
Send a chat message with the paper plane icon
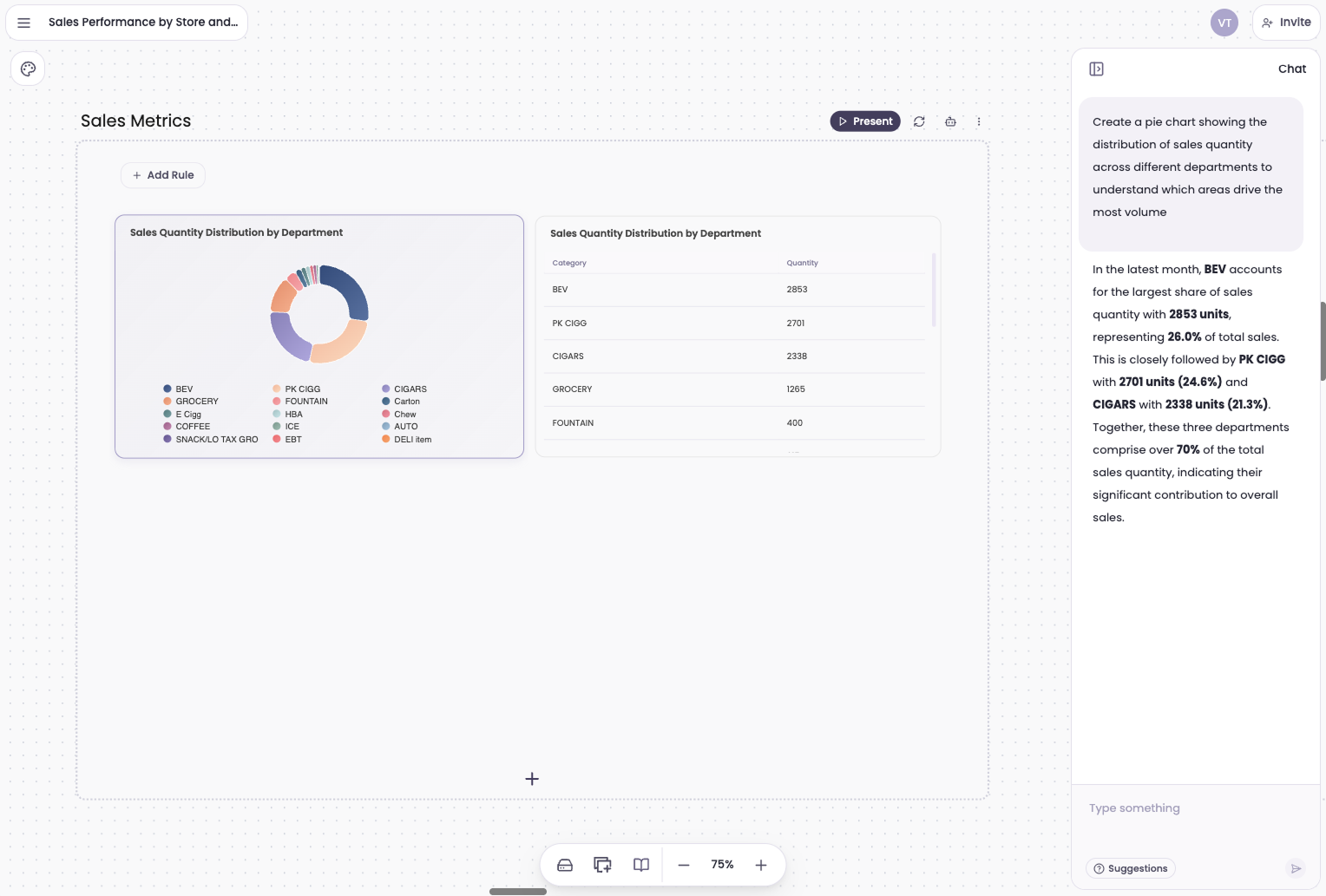(x=1296, y=867)
